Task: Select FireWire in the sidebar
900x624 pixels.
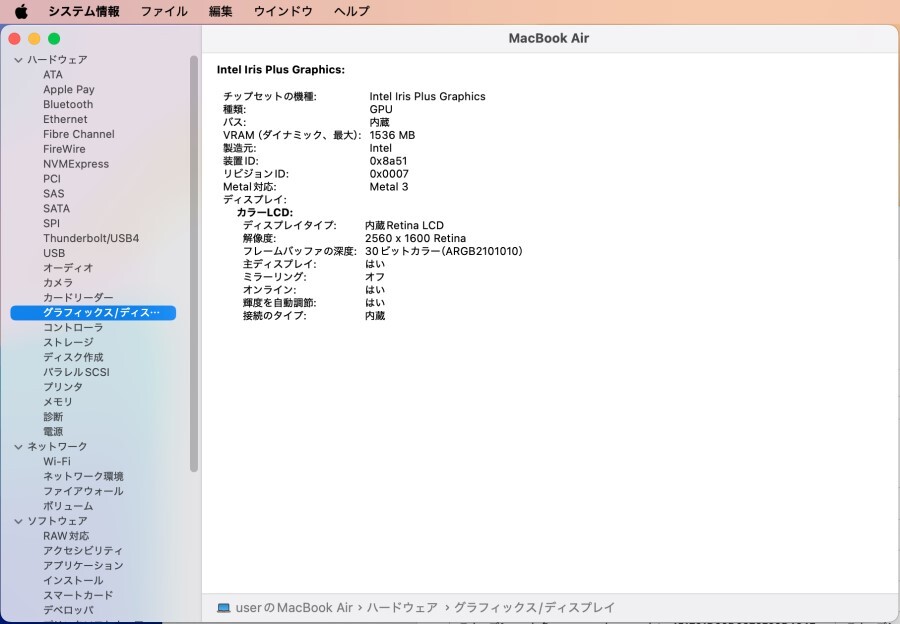Action: (x=64, y=149)
